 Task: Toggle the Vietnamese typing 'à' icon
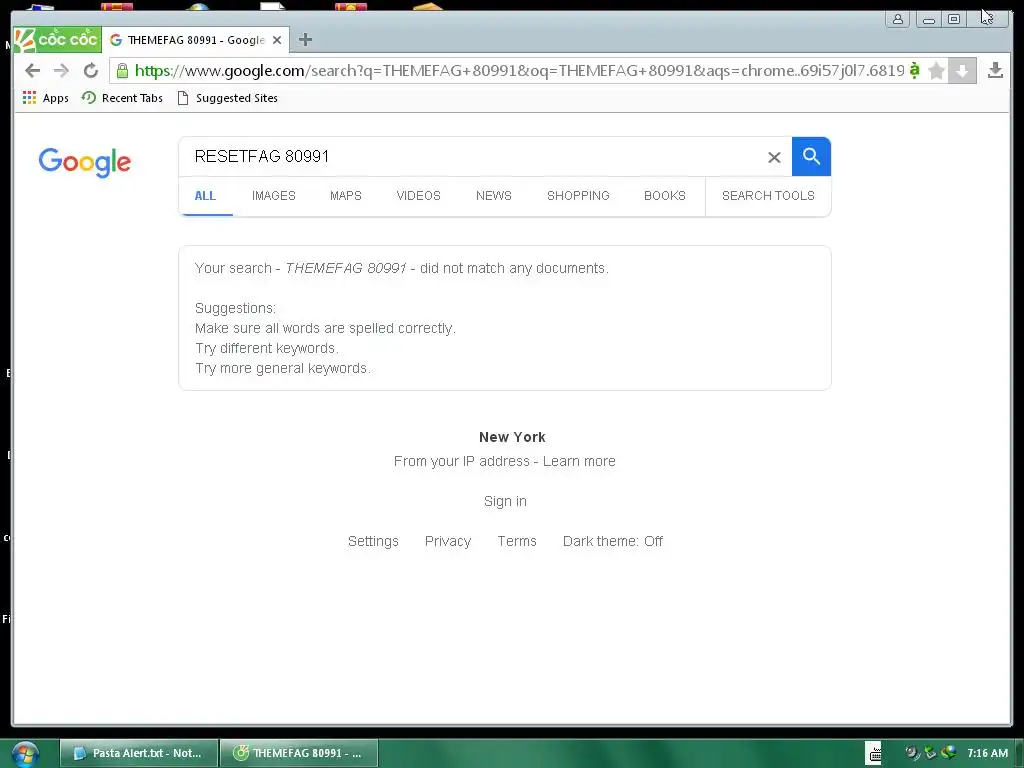tap(914, 70)
